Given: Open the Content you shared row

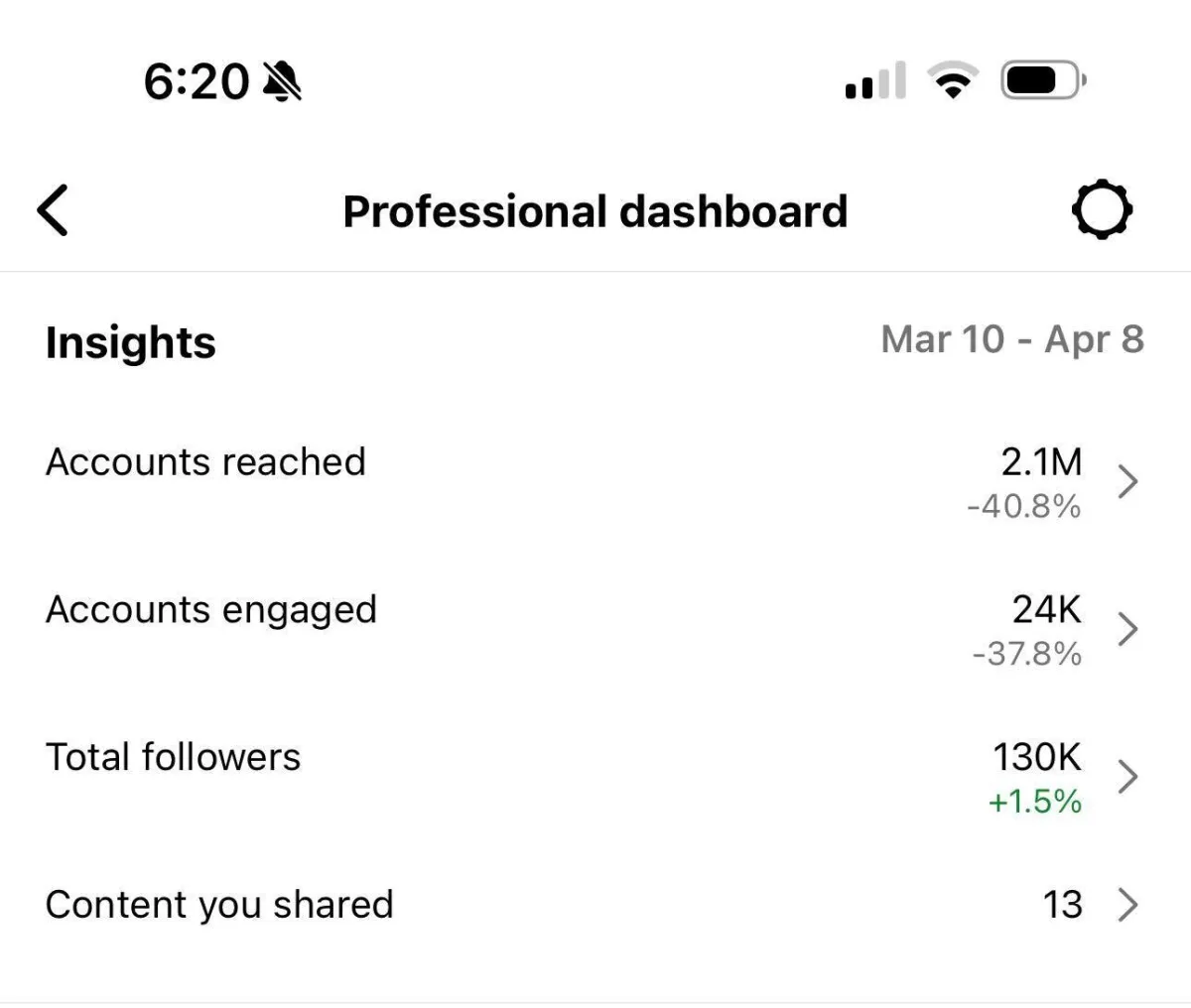Looking at the screenshot, I should tap(219, 905).
